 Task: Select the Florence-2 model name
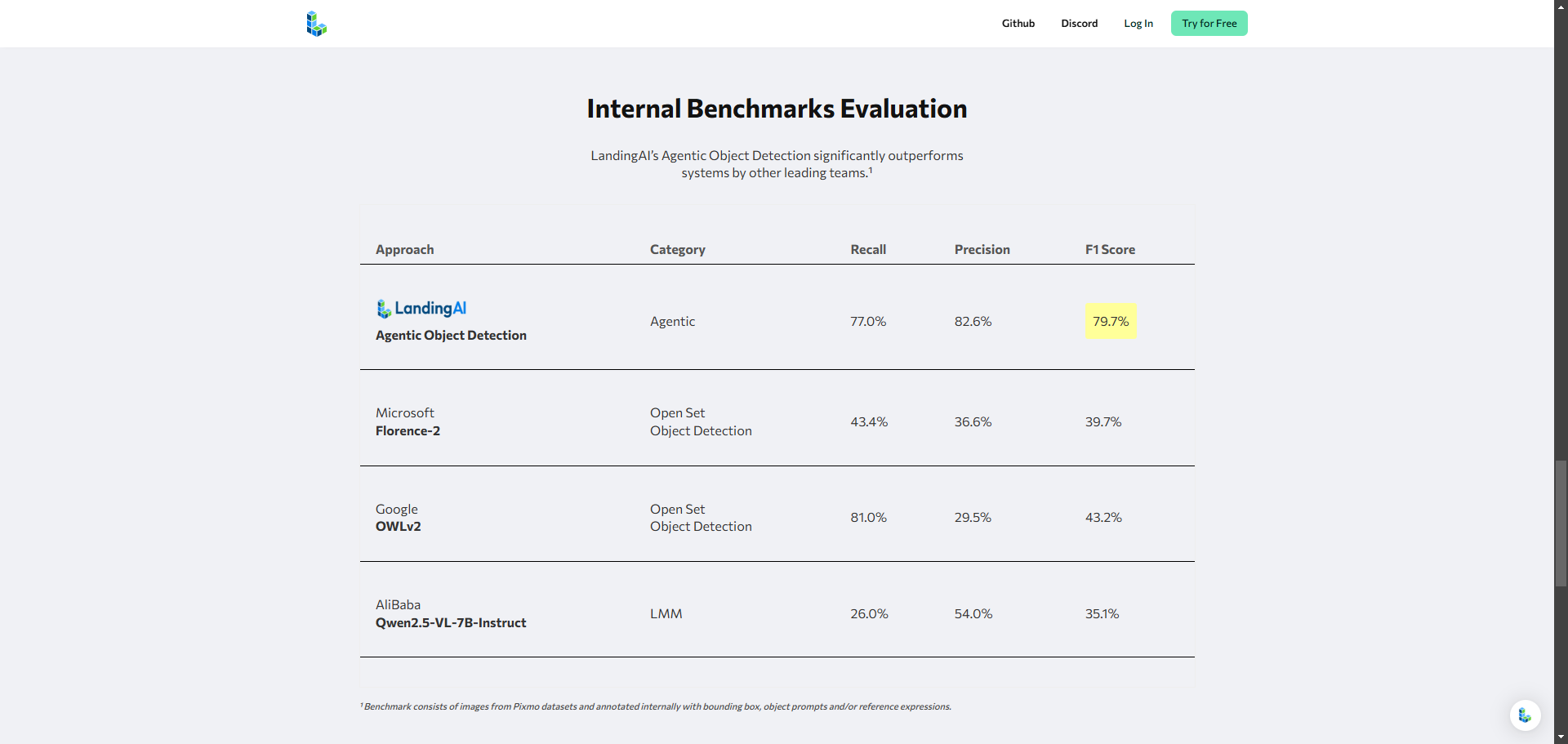point(408,431)
